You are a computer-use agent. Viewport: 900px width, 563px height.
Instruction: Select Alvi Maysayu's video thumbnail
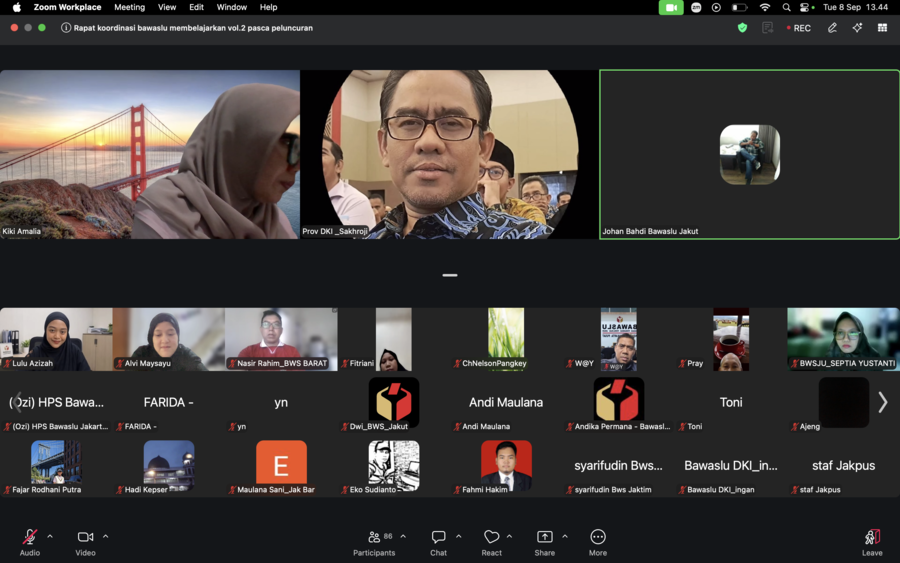coord(169,339)
